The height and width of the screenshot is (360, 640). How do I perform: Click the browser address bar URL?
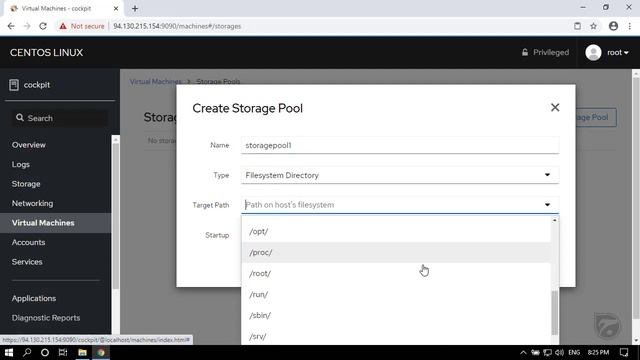pos(177,26)
